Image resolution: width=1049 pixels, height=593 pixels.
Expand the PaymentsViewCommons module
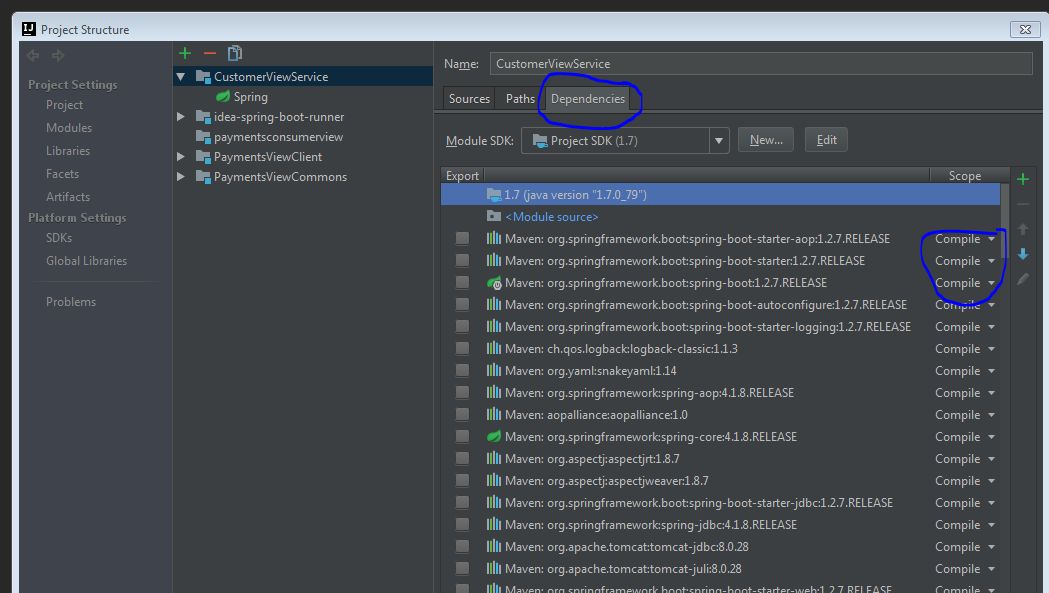181,177
